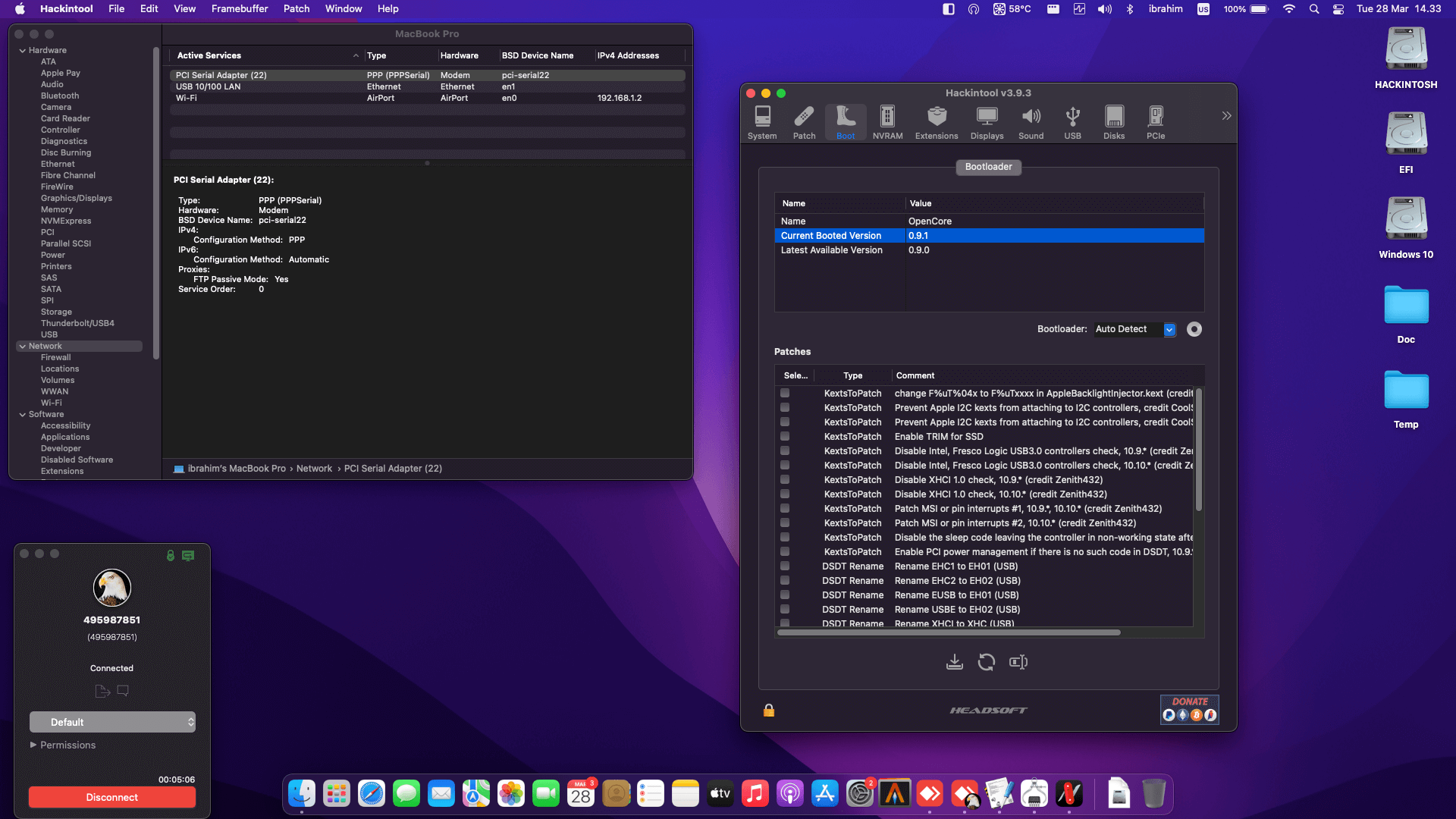Open the USB tool in Hackintool
Screen dimensions: 1456x819
point(1072,122)
